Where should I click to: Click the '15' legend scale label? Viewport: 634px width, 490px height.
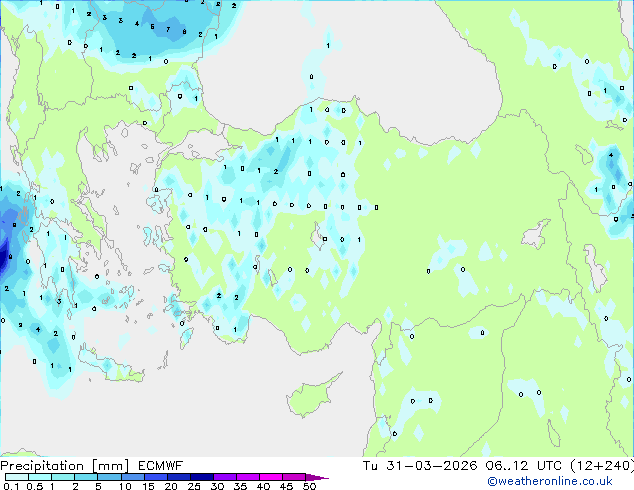148,486
